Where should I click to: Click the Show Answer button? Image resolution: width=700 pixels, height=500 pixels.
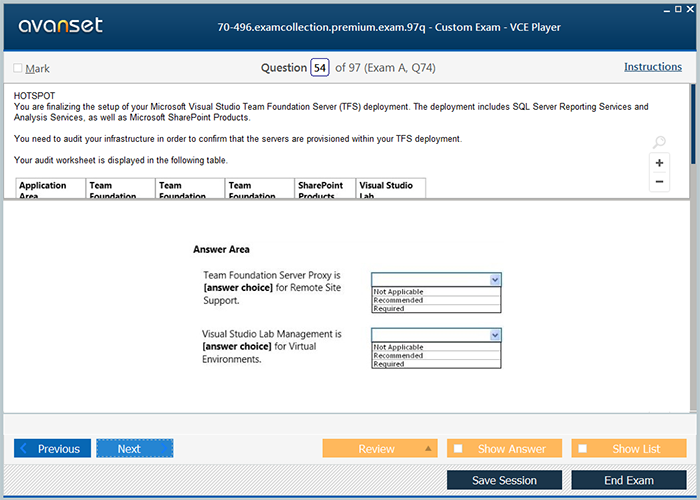[504, 448]
